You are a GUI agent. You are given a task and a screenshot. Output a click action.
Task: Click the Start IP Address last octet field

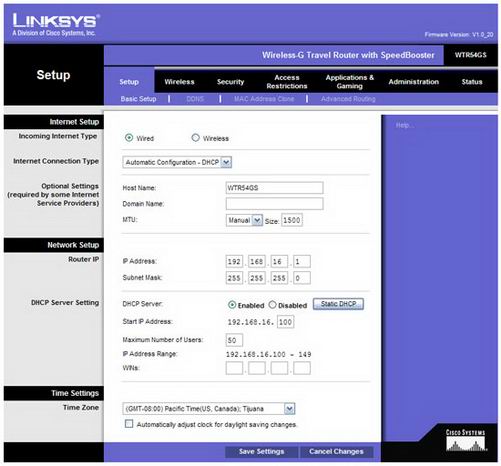[x=285, y=322]
